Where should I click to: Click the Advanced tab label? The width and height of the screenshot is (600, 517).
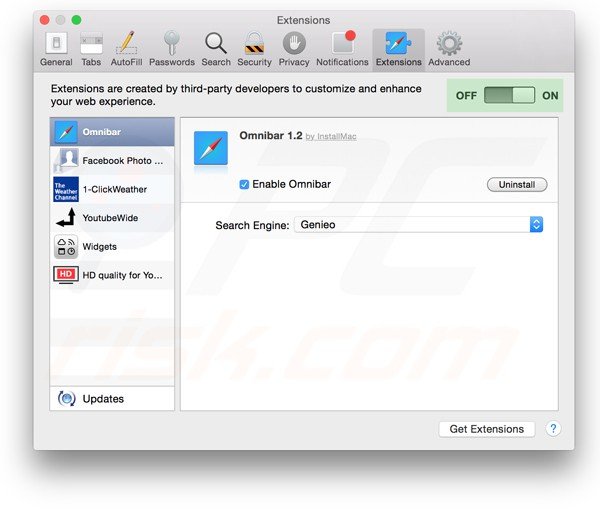(449, 62)
